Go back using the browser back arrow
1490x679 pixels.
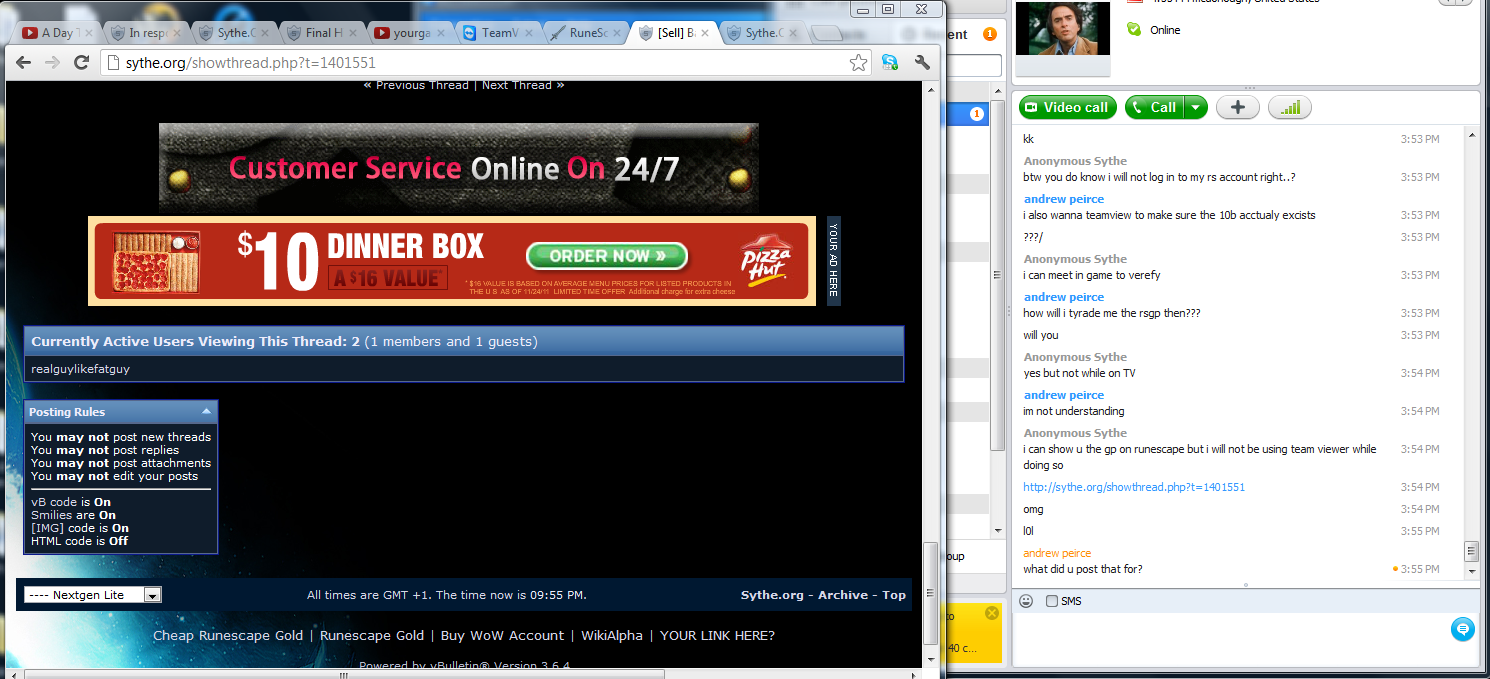point(24,63)
